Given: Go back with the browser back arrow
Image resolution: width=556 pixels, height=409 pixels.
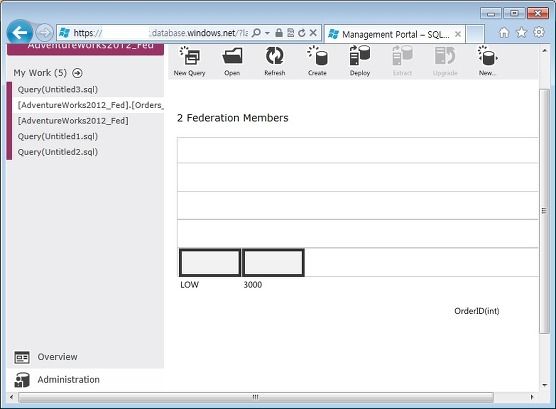Looking at the screenshot, I should coord(20,33).
